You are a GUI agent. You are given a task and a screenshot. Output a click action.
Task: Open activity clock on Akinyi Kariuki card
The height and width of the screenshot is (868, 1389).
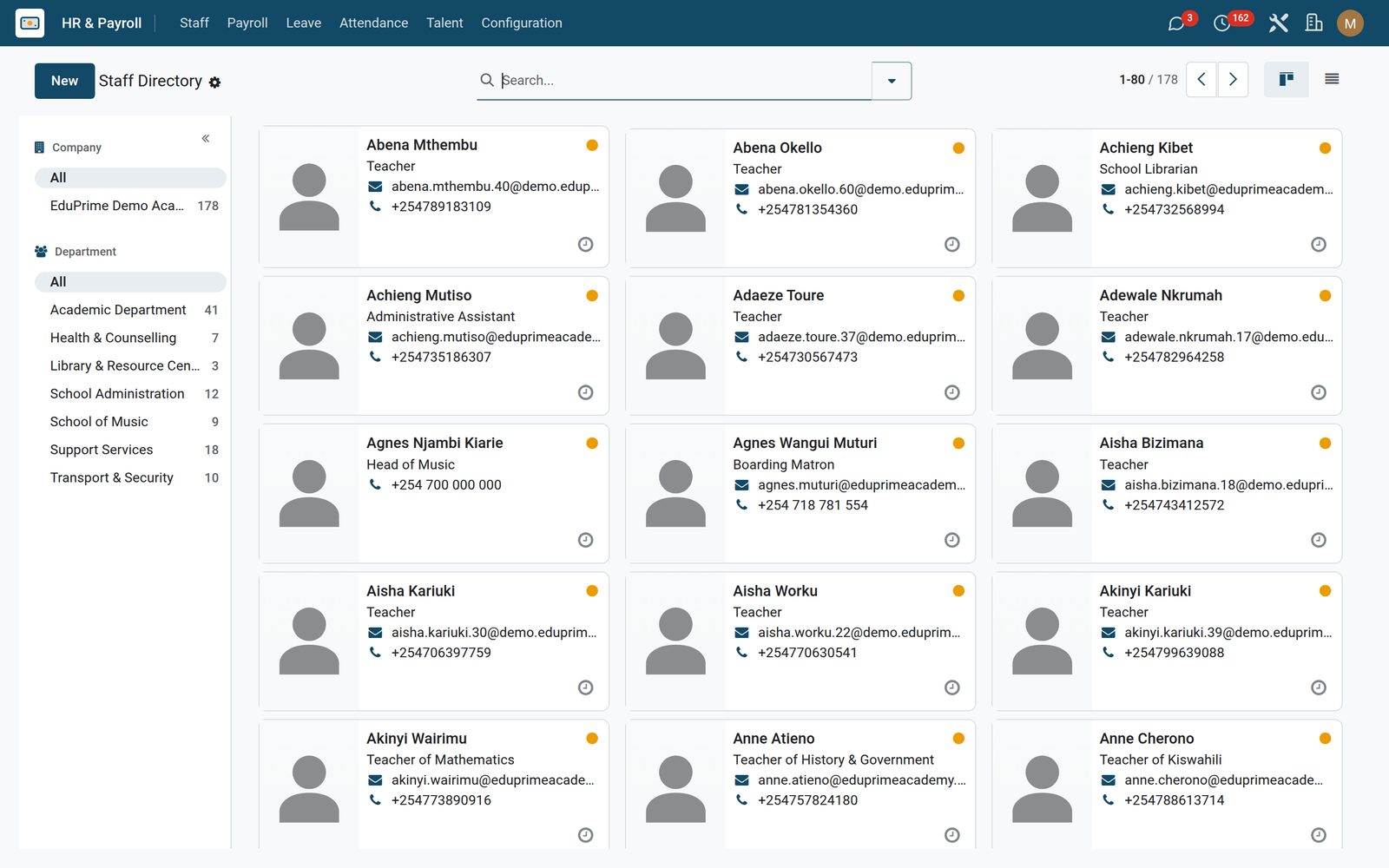point(1319,687)
